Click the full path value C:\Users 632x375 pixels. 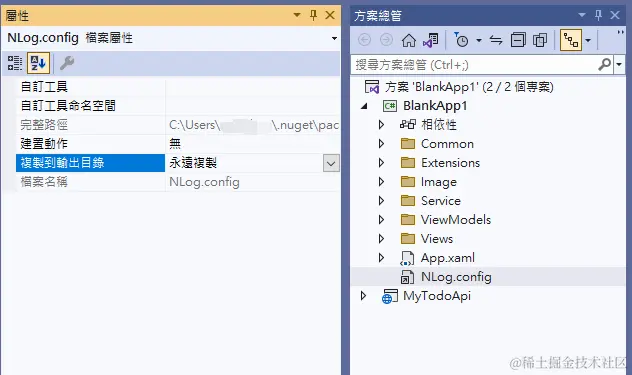[x=253, y=125]
